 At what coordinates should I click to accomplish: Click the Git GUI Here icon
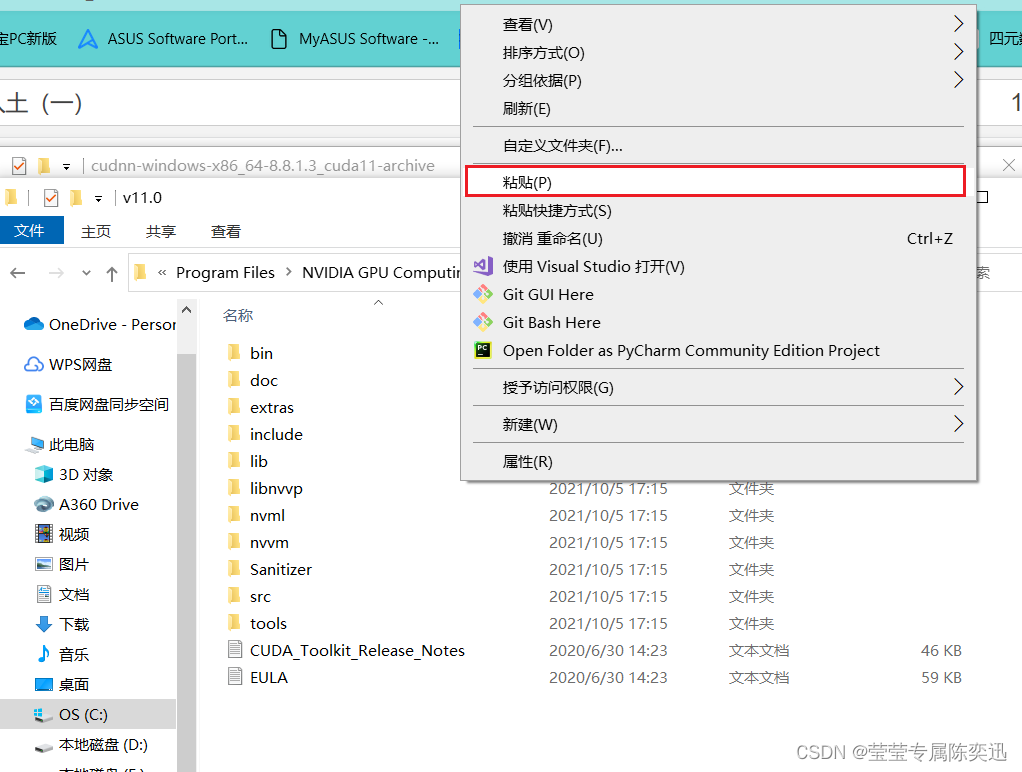point(483,294)
